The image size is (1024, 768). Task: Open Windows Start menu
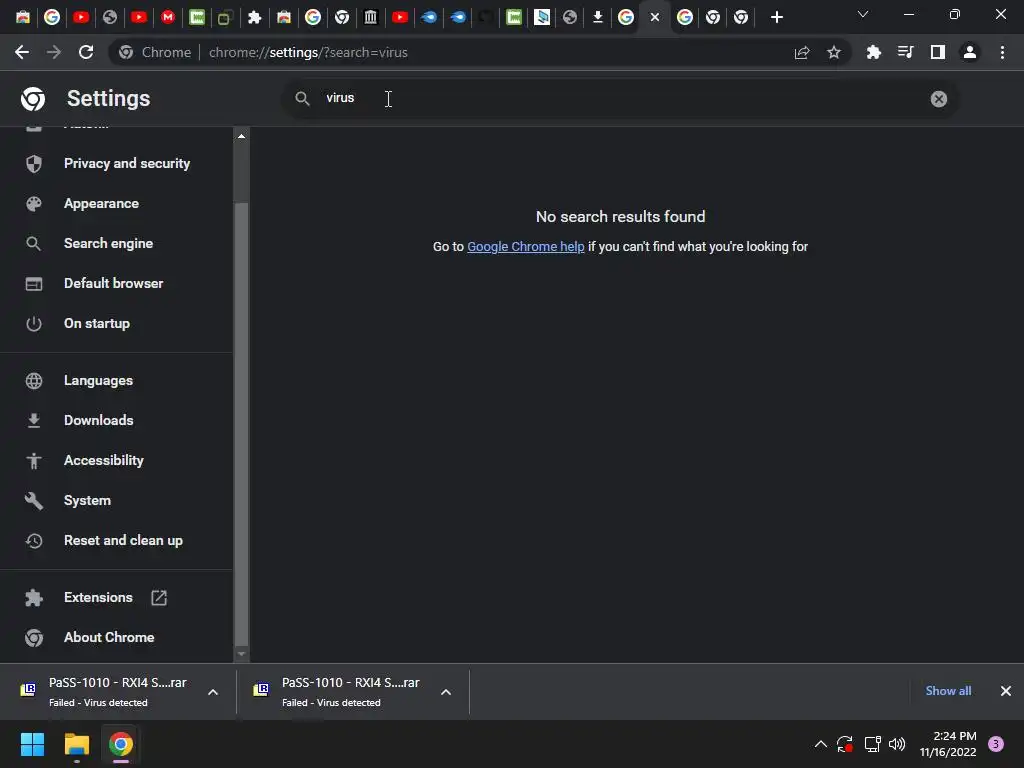pyautogui.click(x=32, y=744)
